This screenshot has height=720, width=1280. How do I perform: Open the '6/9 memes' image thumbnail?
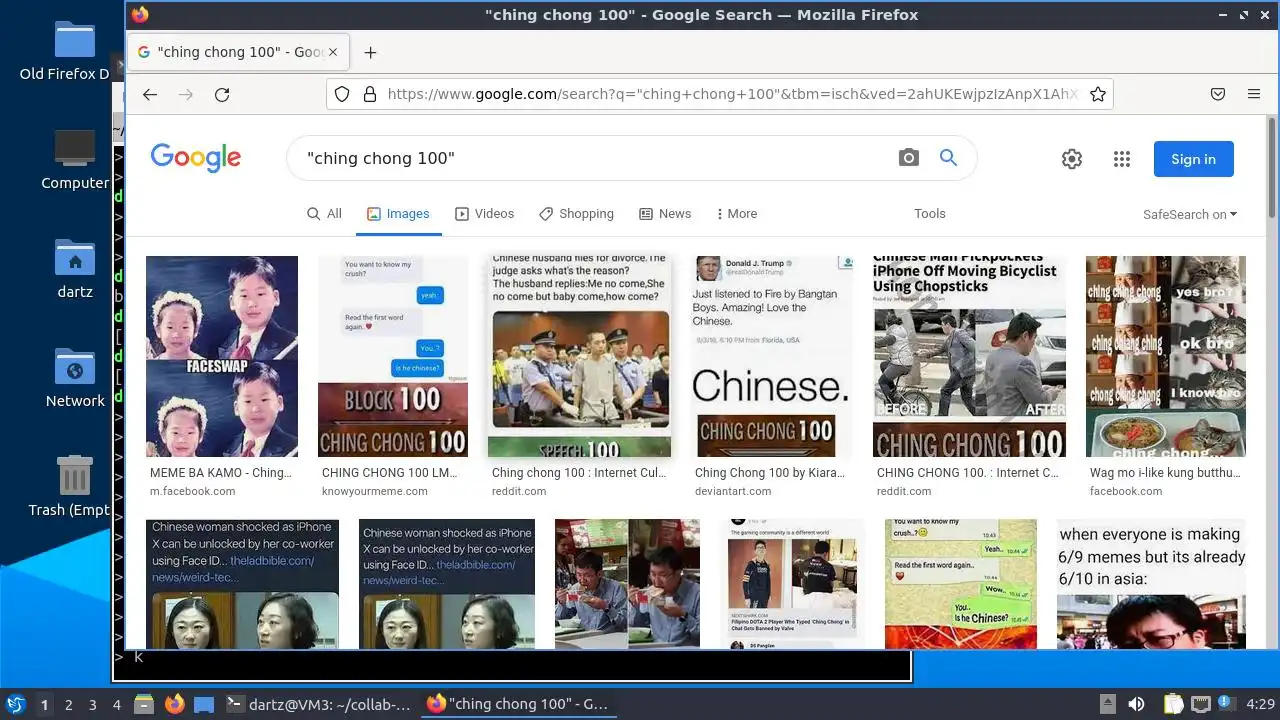(x=1152, y=584)
